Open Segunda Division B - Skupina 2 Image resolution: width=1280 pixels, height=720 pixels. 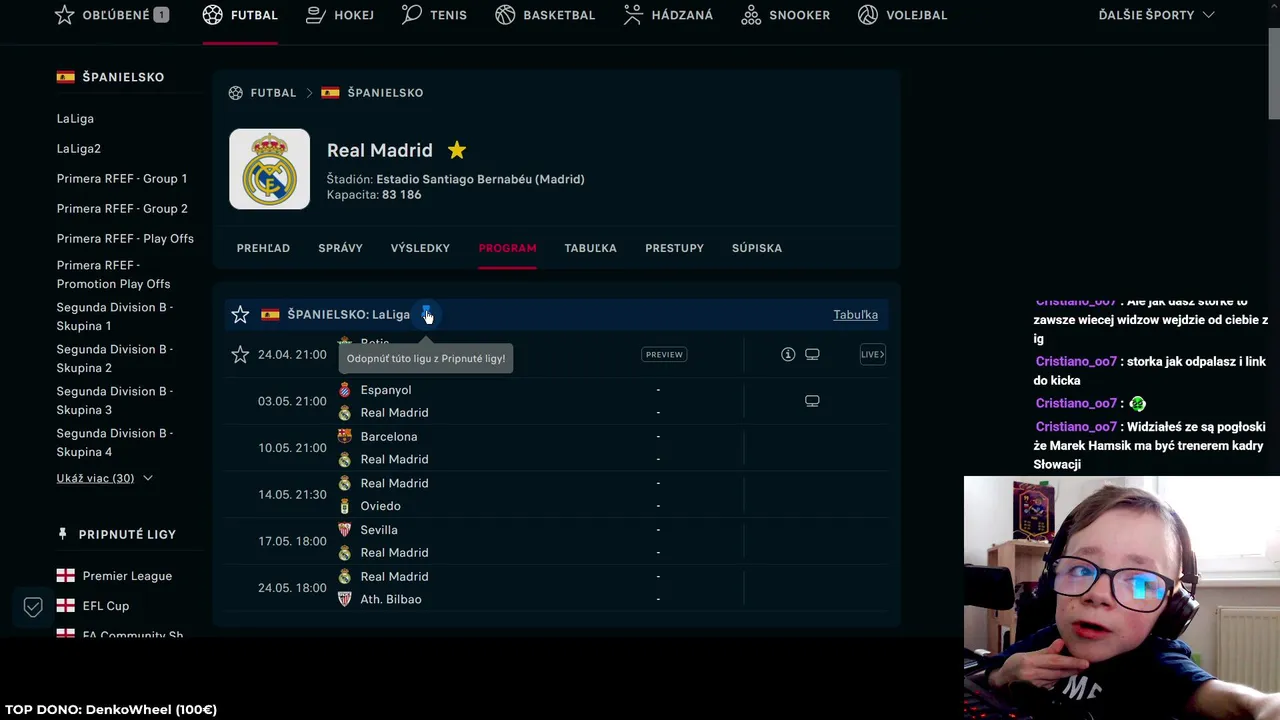pyautogui.click(x=115, y=359)
